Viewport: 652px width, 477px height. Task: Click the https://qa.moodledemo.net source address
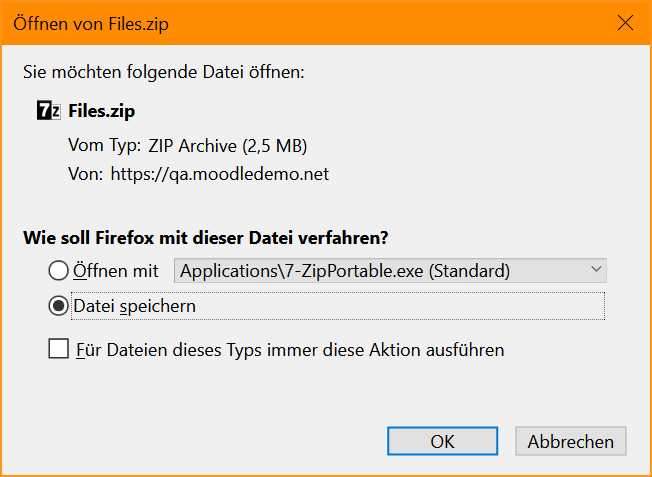click(x=220, y=174)
